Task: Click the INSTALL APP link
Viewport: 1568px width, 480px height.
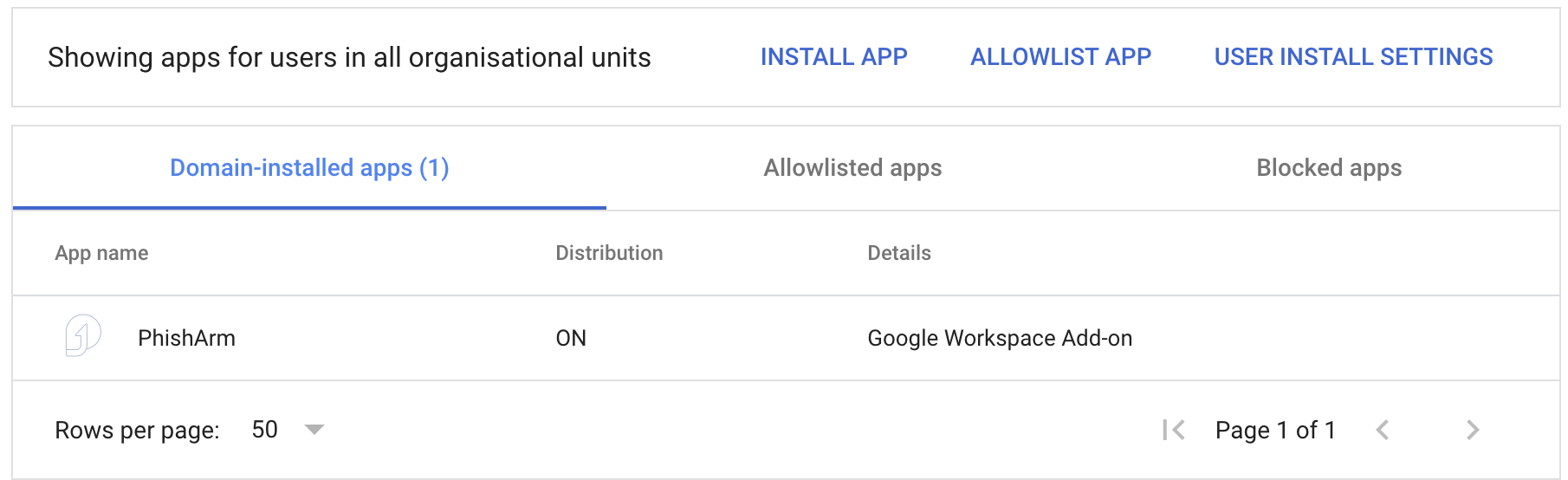Action: tap(833, 57)
